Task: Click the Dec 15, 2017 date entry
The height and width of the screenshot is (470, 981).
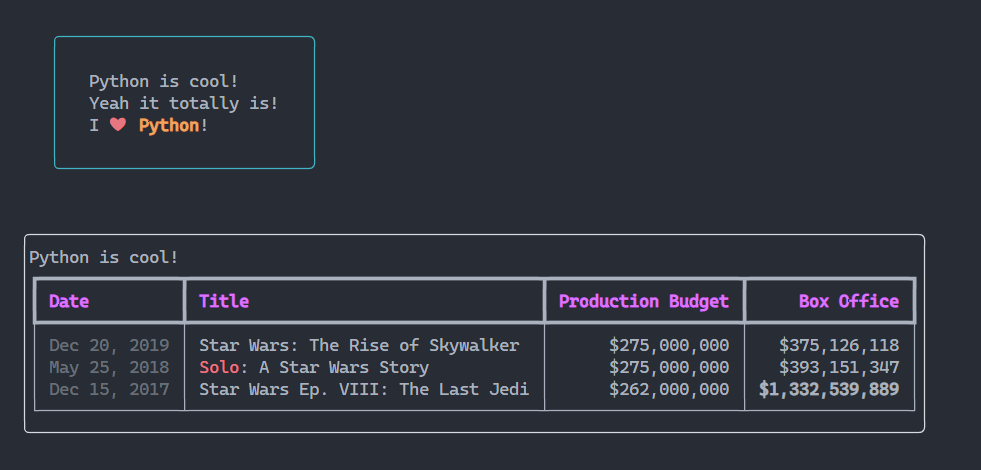Action: pyautogui.click(x=109, y=389)
